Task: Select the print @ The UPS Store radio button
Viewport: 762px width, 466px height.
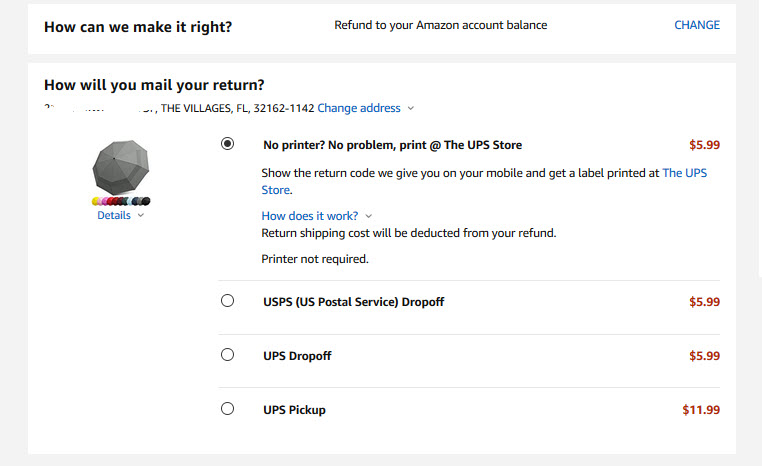Action: [x=227, y=144]
